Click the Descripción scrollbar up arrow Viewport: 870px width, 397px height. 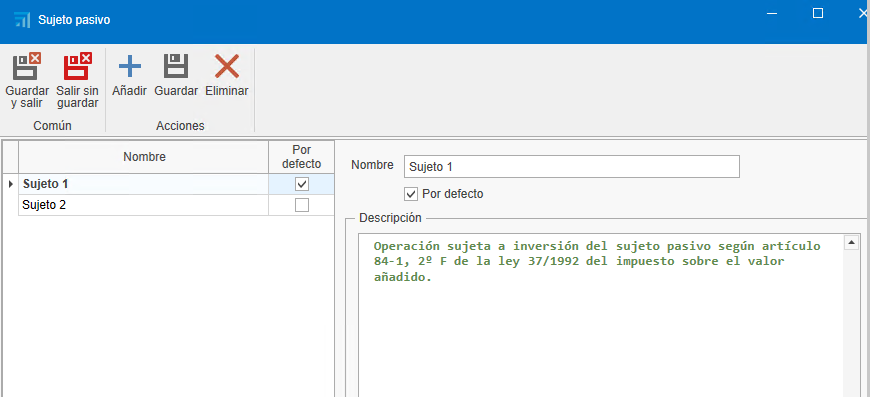[x=851, y=242]
